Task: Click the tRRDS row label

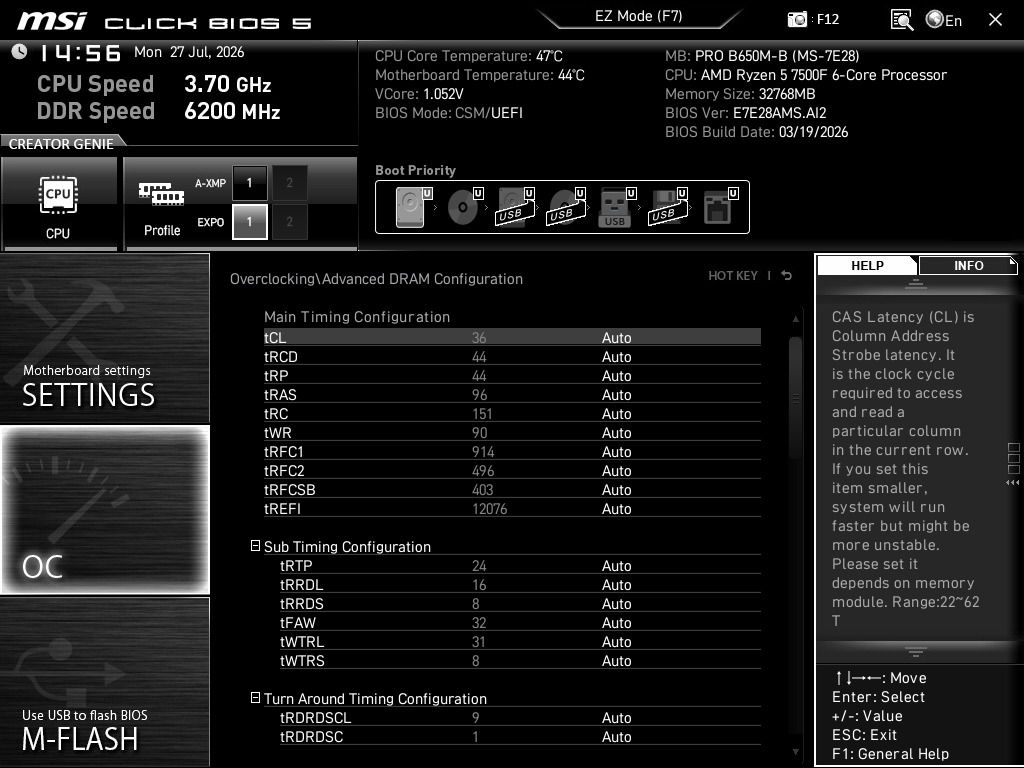Action: point(302,603)
